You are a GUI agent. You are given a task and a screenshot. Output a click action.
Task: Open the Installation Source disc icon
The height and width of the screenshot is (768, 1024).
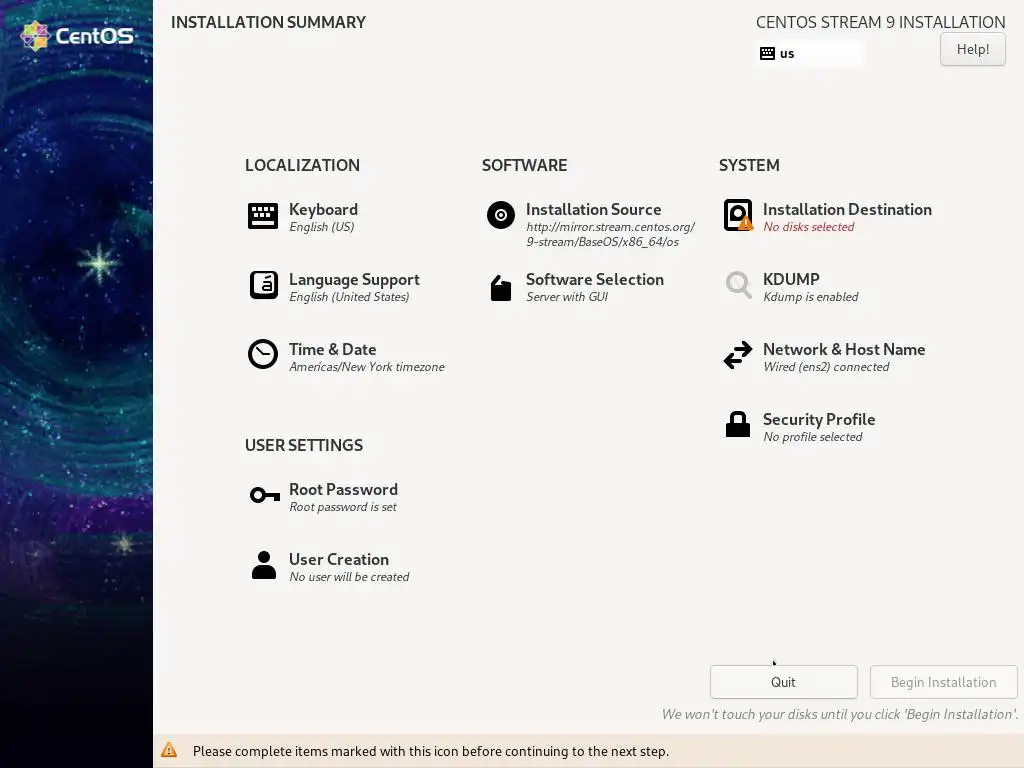click(501, 215)
